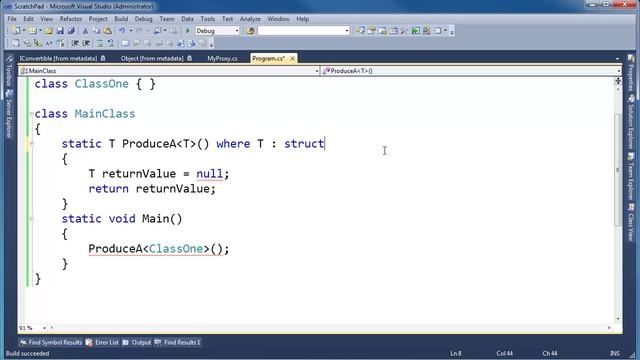Click the Paste clipboard icon
The width and height of the screenshot is (640, 360).
(x=107, y=31)
